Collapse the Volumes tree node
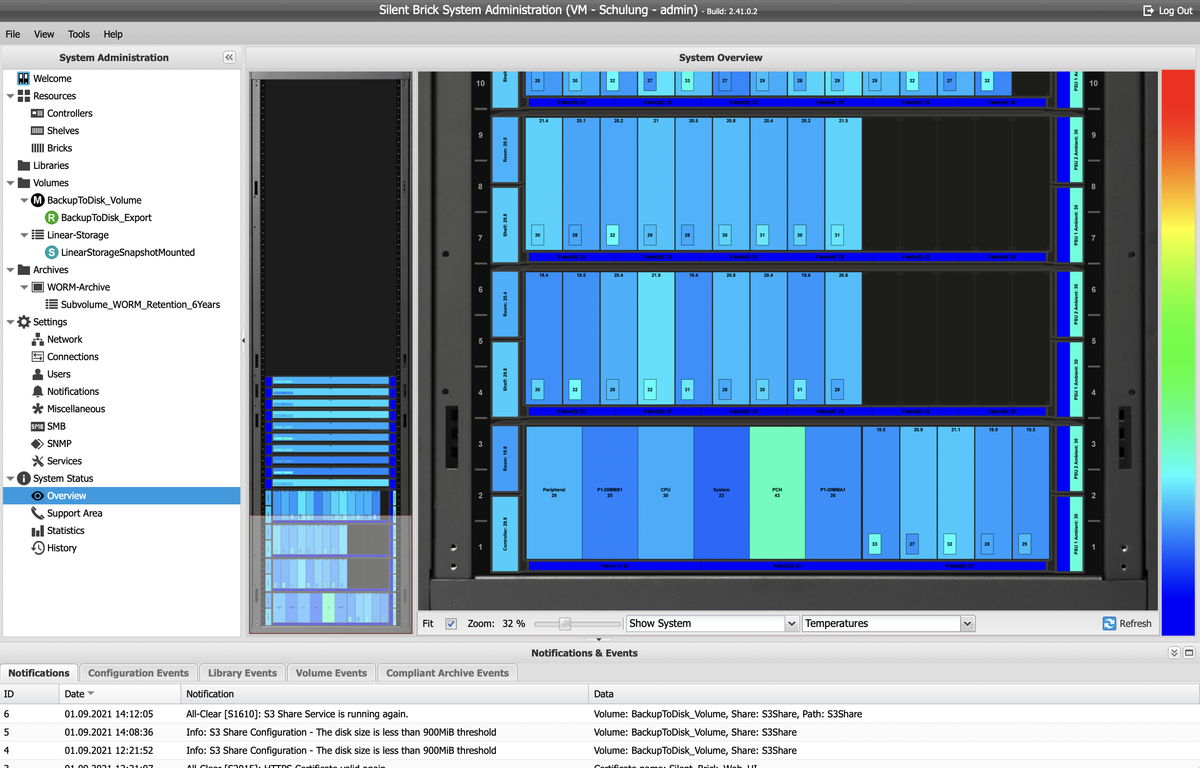The height and width of the screenshot is (768, 1200). coord(10,183)
